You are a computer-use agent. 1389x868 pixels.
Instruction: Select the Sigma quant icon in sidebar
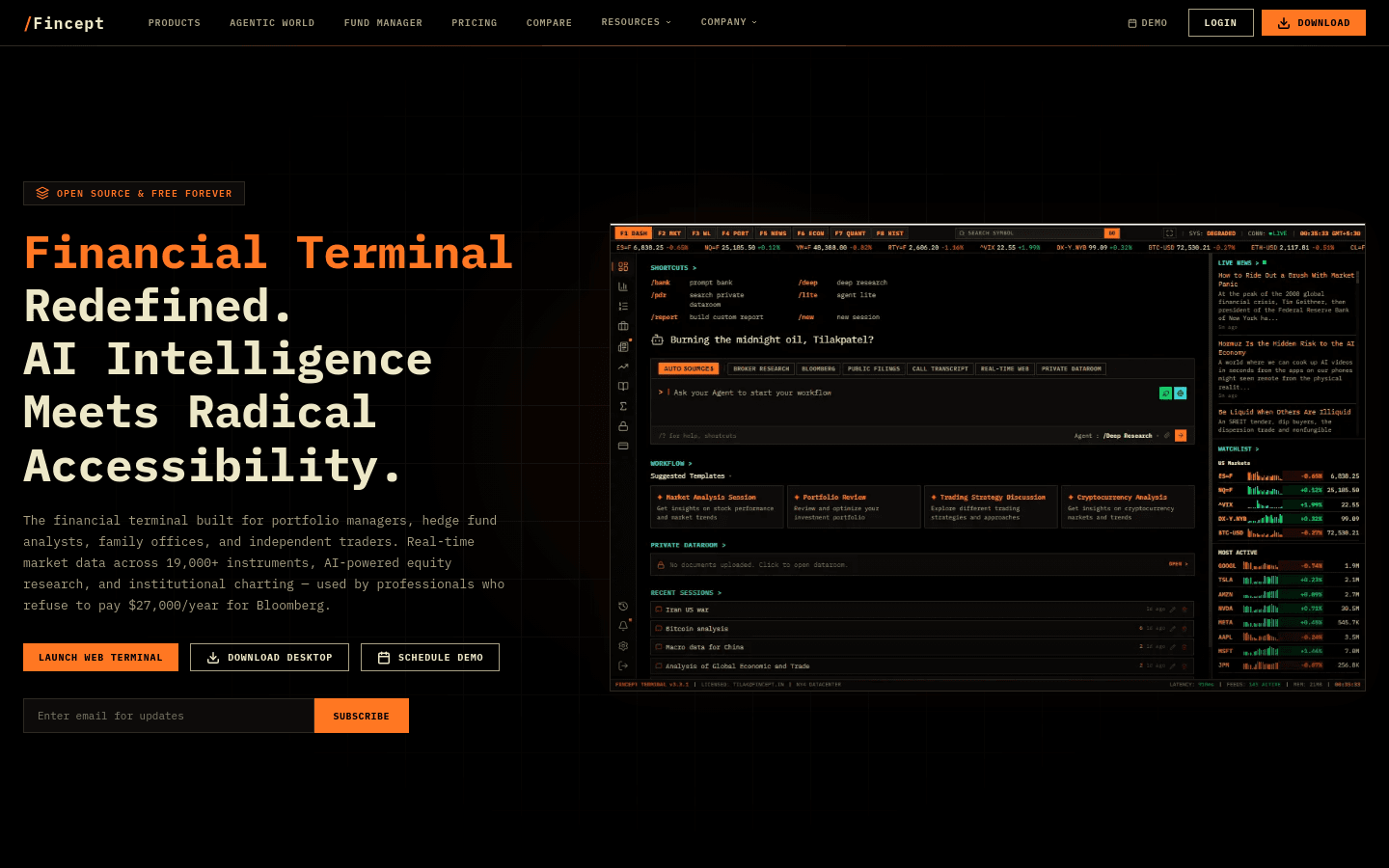tap(623, 406)
